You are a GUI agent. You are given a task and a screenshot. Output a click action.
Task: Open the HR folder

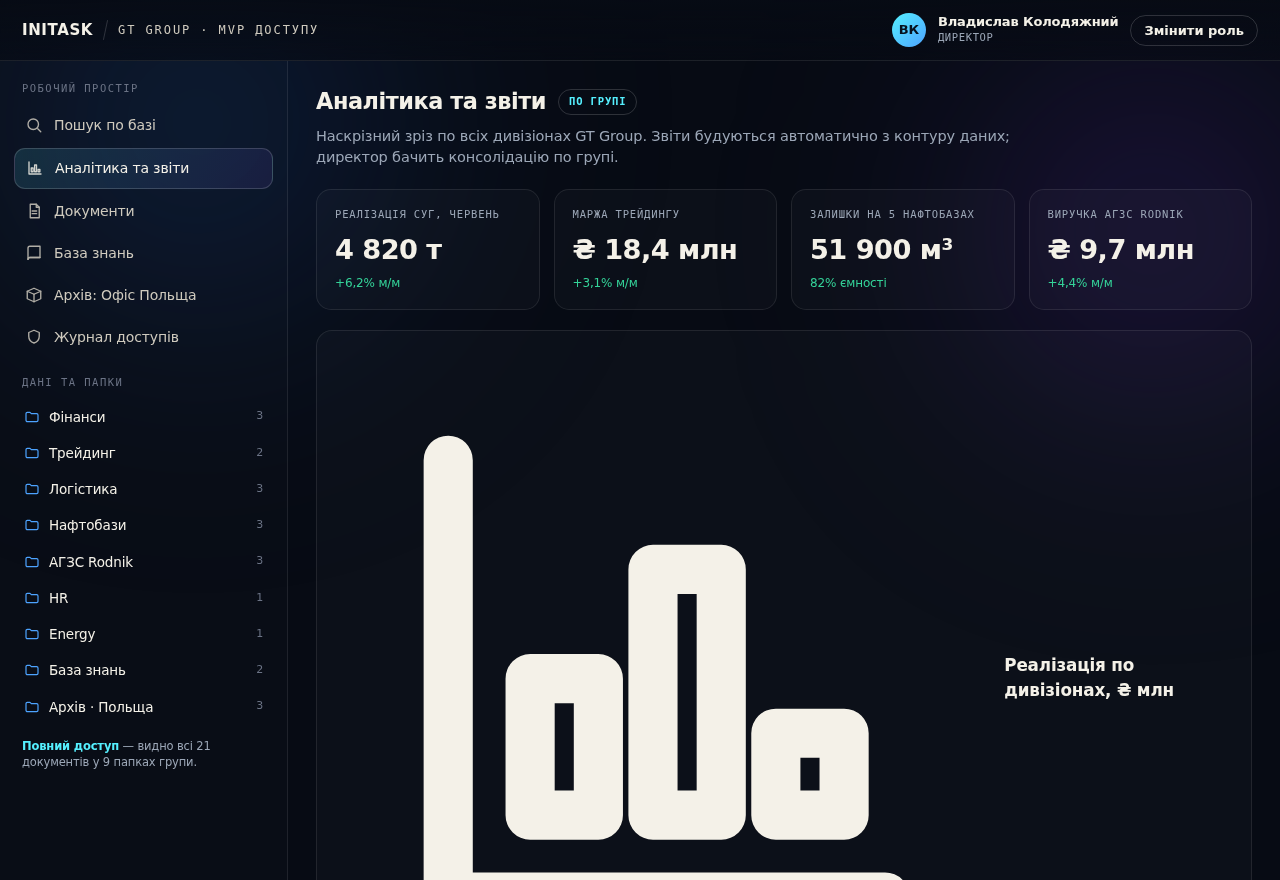pos(143,598)
